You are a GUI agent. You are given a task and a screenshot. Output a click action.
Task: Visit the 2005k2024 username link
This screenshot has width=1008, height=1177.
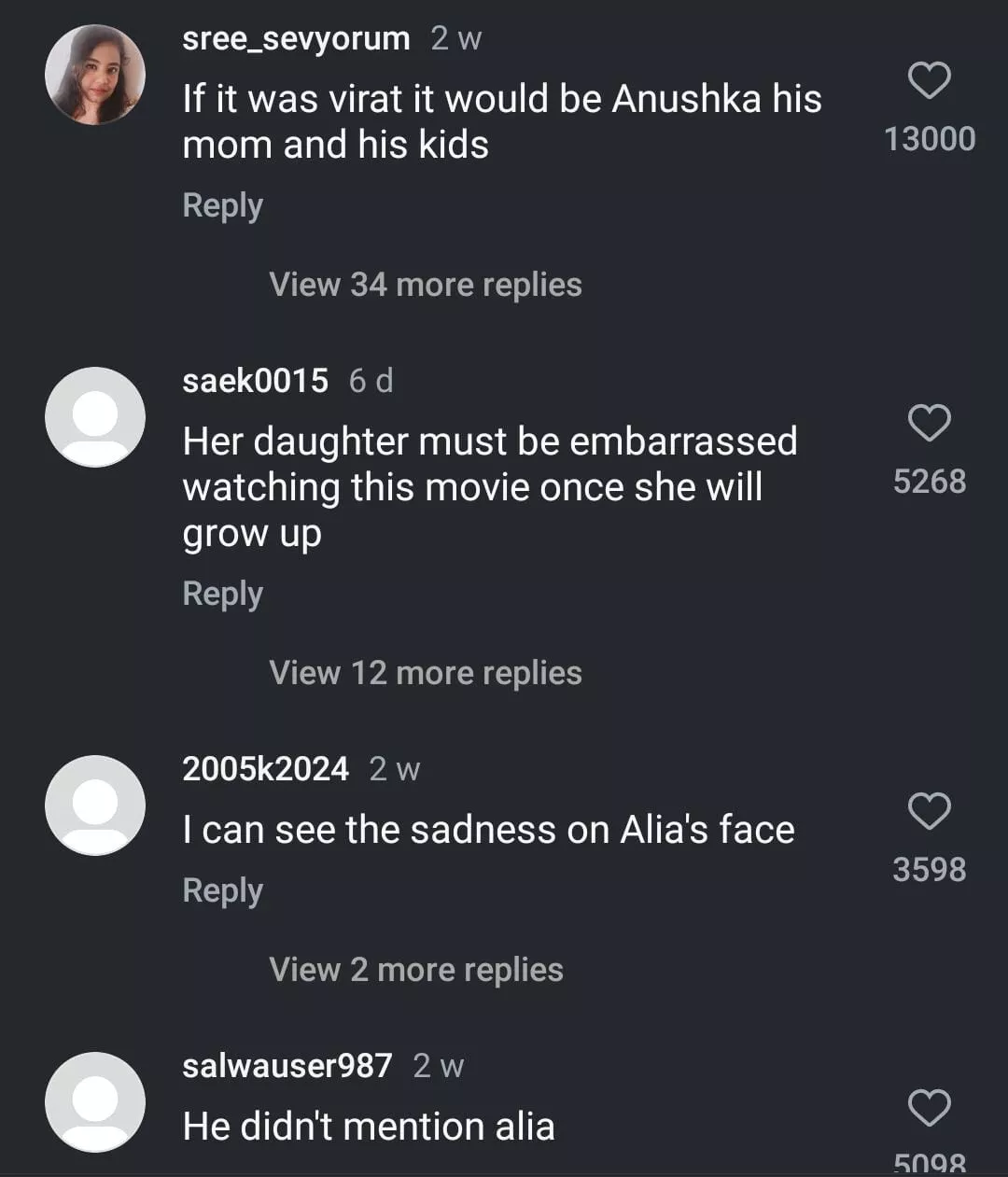[x=265, y=769]
